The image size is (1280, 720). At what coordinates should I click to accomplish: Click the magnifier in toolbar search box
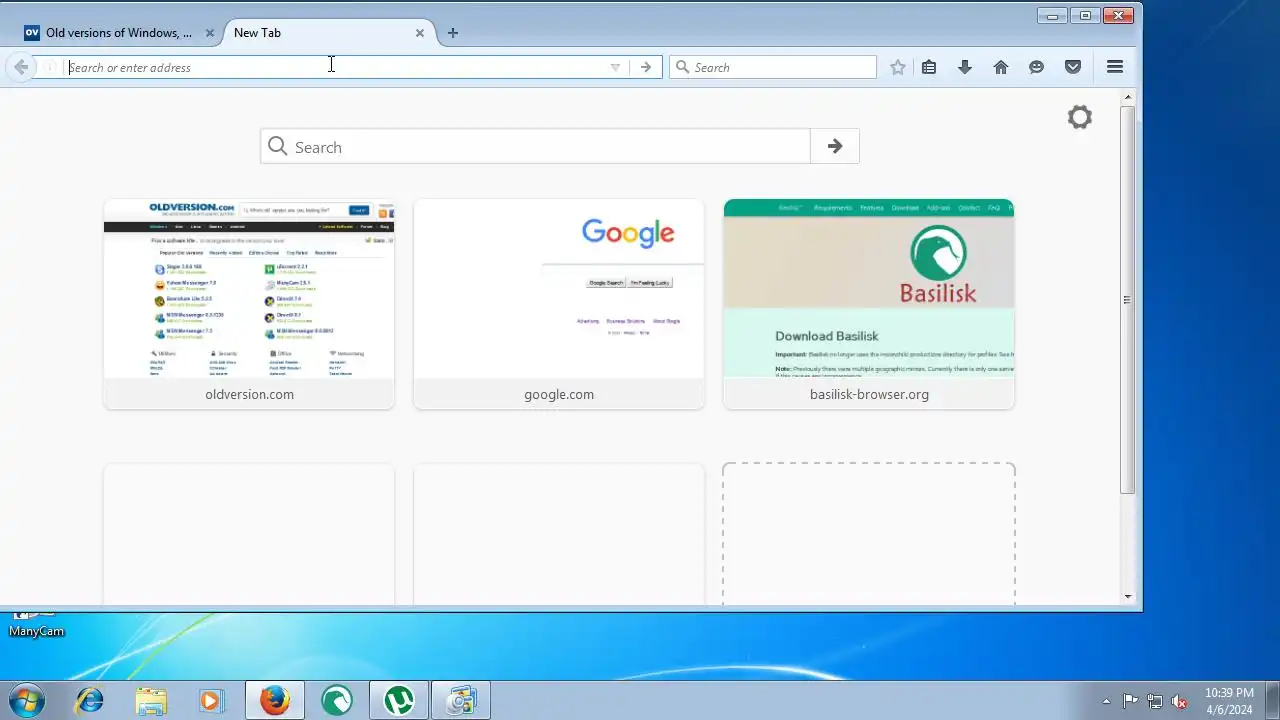click(682, 67)
